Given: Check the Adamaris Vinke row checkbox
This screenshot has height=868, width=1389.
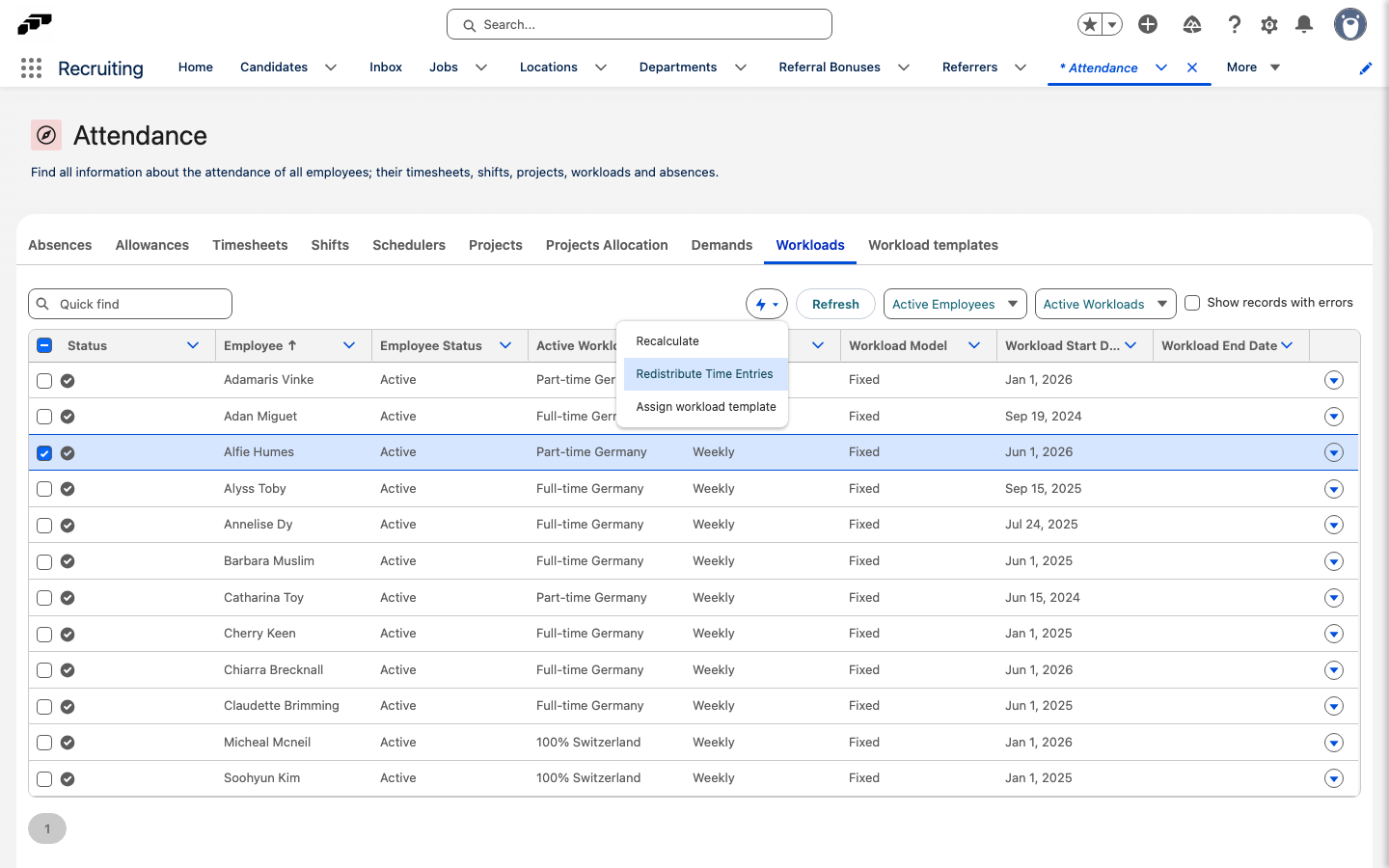Looking at the screenshot, I should tap(44, 381).
